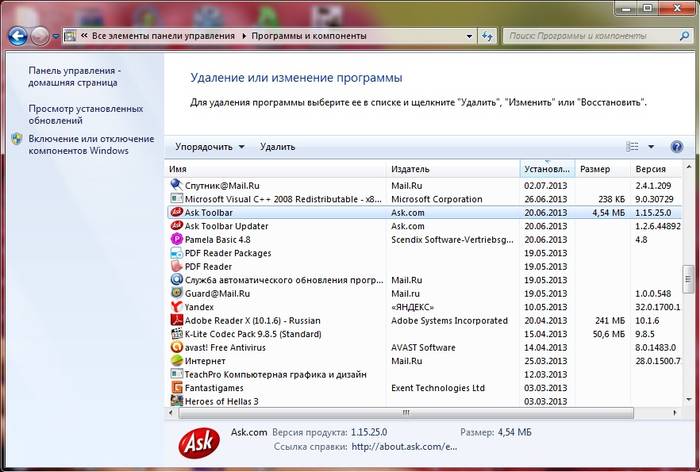Click the change view icon
This screenshot has width=700, height=472.
[x=633, y=147]
